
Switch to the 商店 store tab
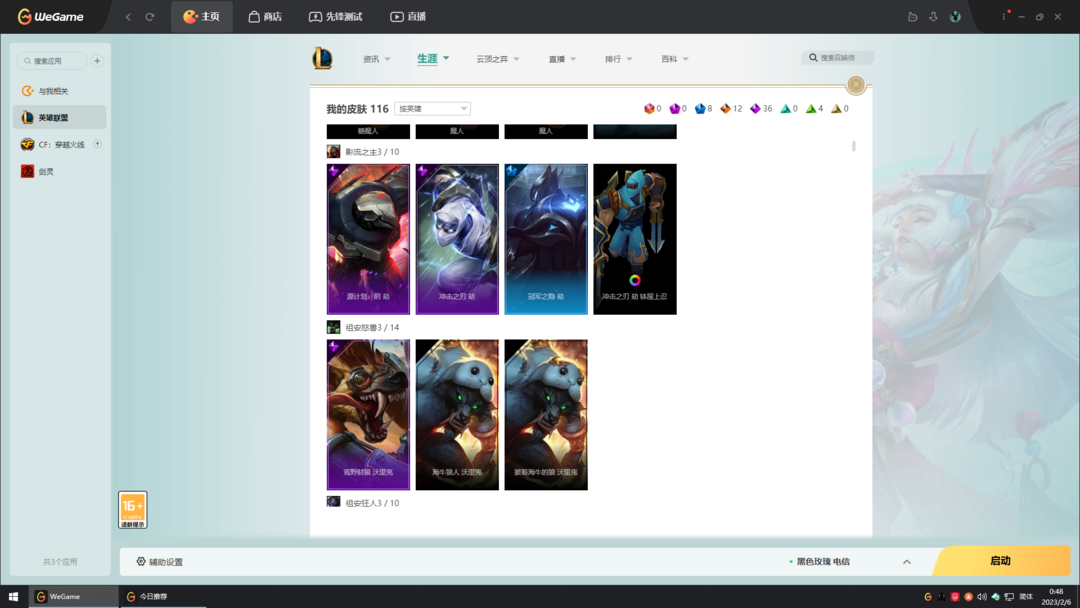[265, 17]
